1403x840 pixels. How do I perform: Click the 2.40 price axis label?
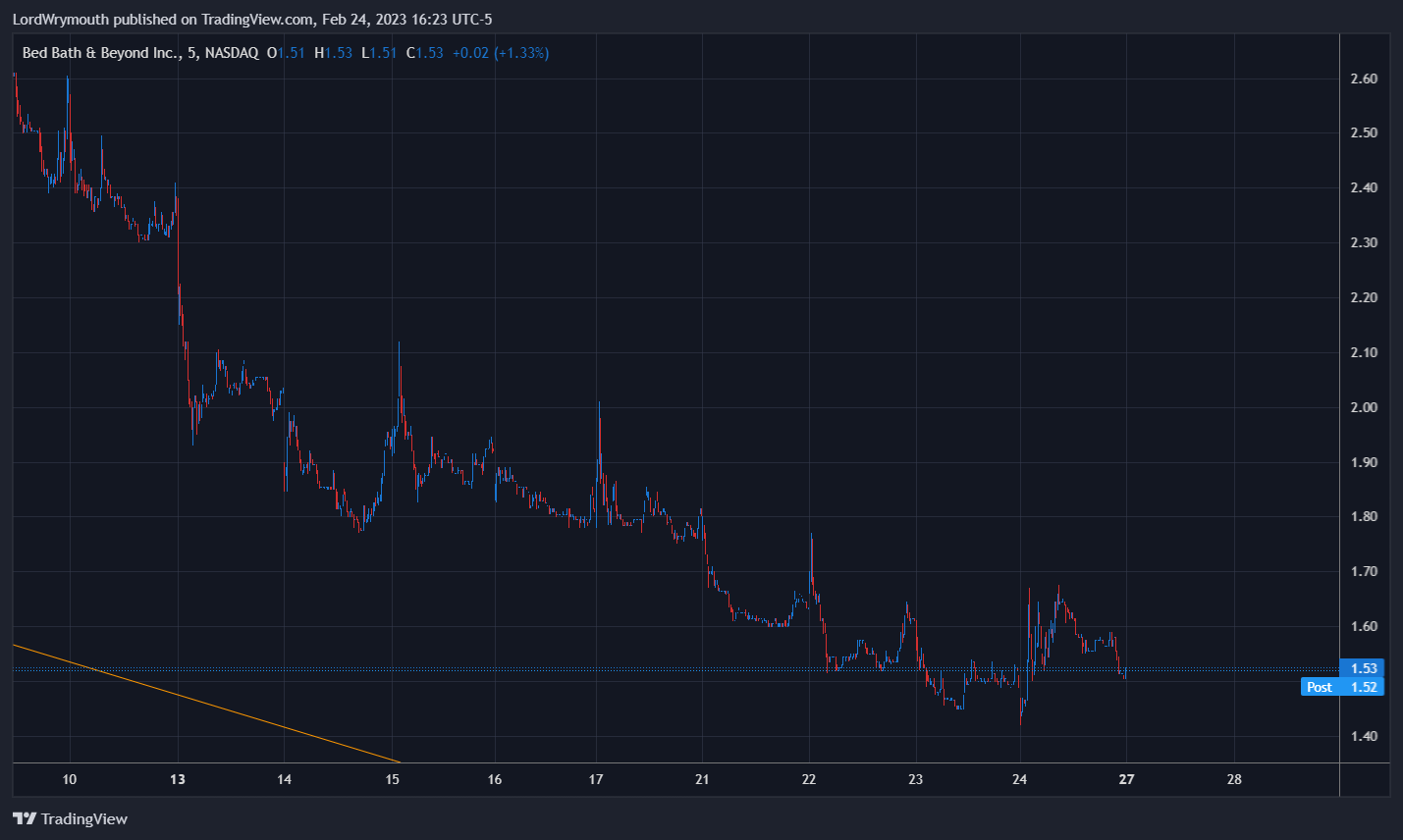coord(1364,187)
